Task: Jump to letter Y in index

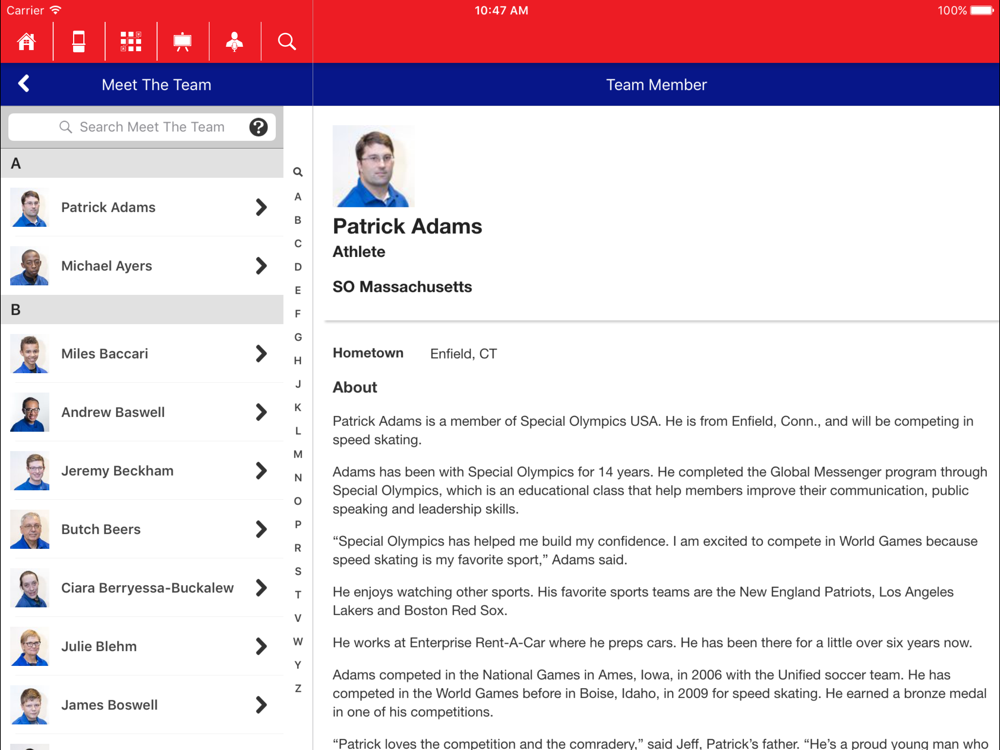Action: [x=298, y=665]
